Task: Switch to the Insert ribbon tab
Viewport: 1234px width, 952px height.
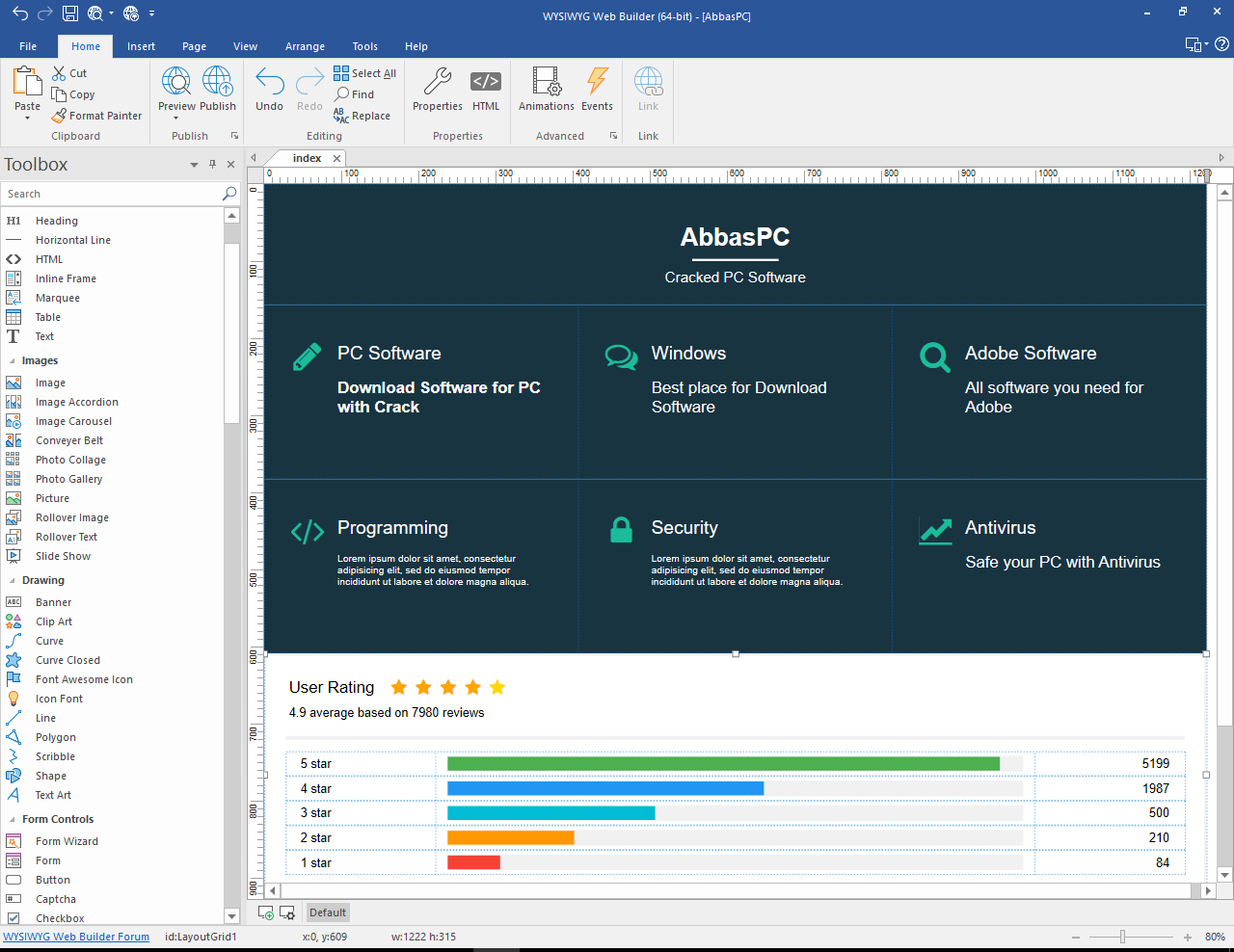Action: 141,46
